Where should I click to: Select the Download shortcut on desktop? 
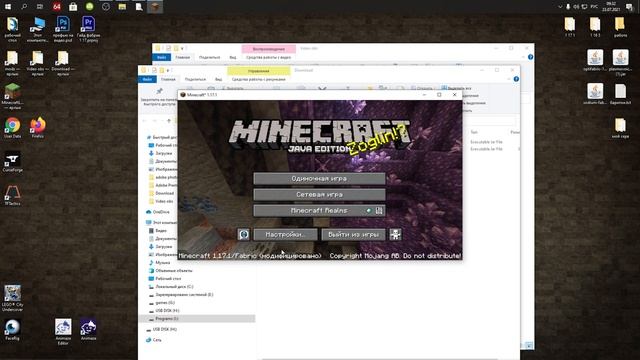tap(63, 63)
